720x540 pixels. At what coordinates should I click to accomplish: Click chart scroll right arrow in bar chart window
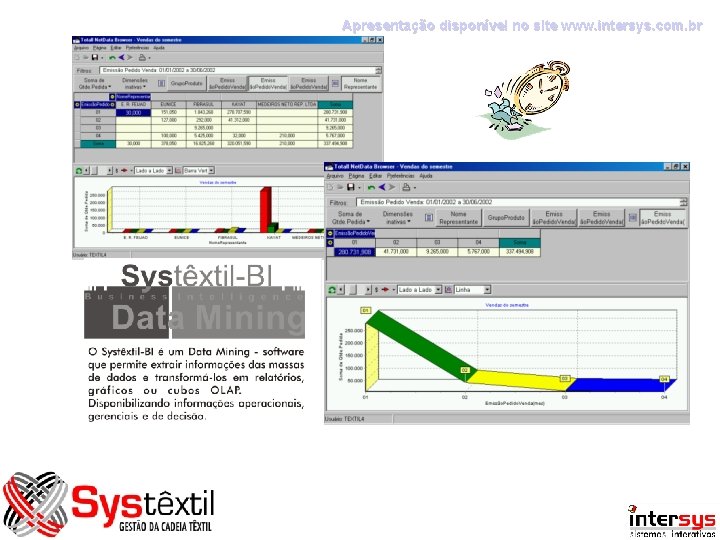pyautogui.click(x=110, y=170)
